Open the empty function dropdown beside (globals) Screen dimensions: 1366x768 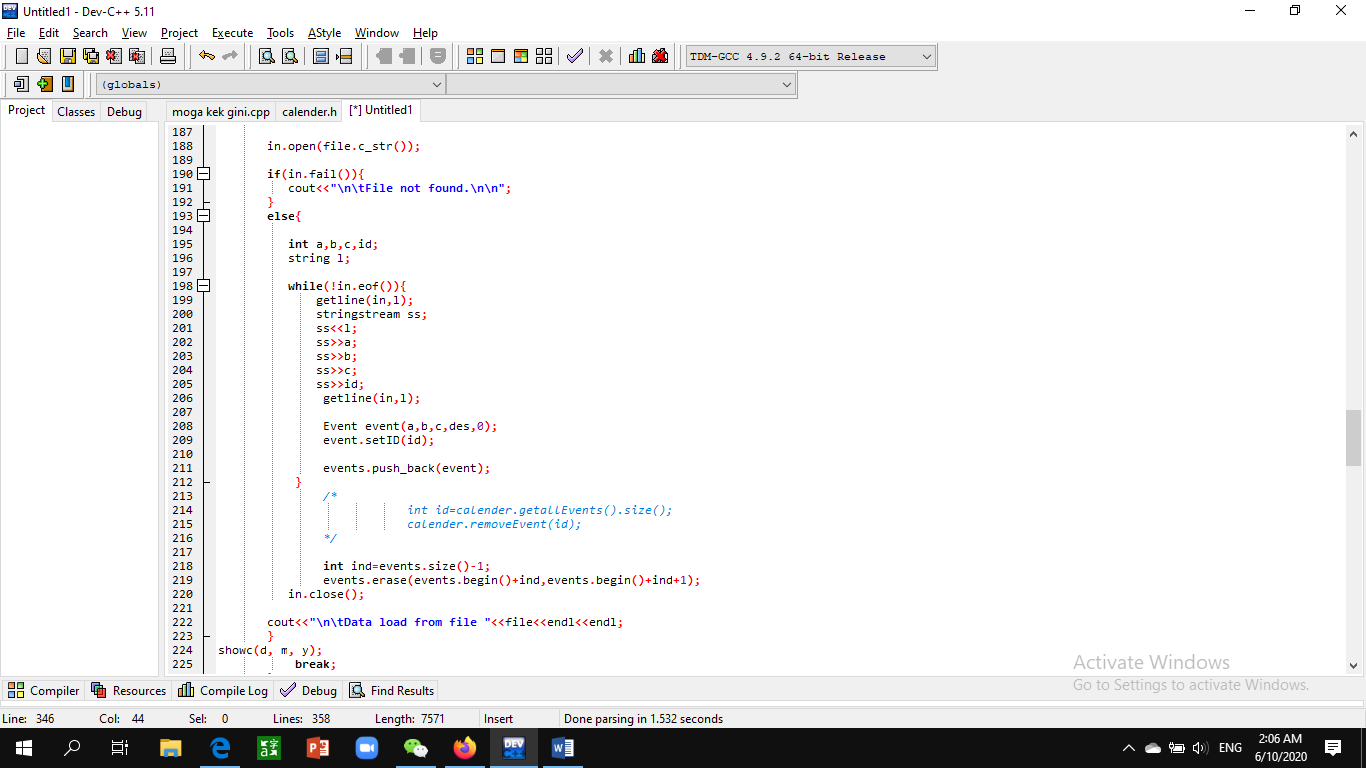tap(621, 85)
